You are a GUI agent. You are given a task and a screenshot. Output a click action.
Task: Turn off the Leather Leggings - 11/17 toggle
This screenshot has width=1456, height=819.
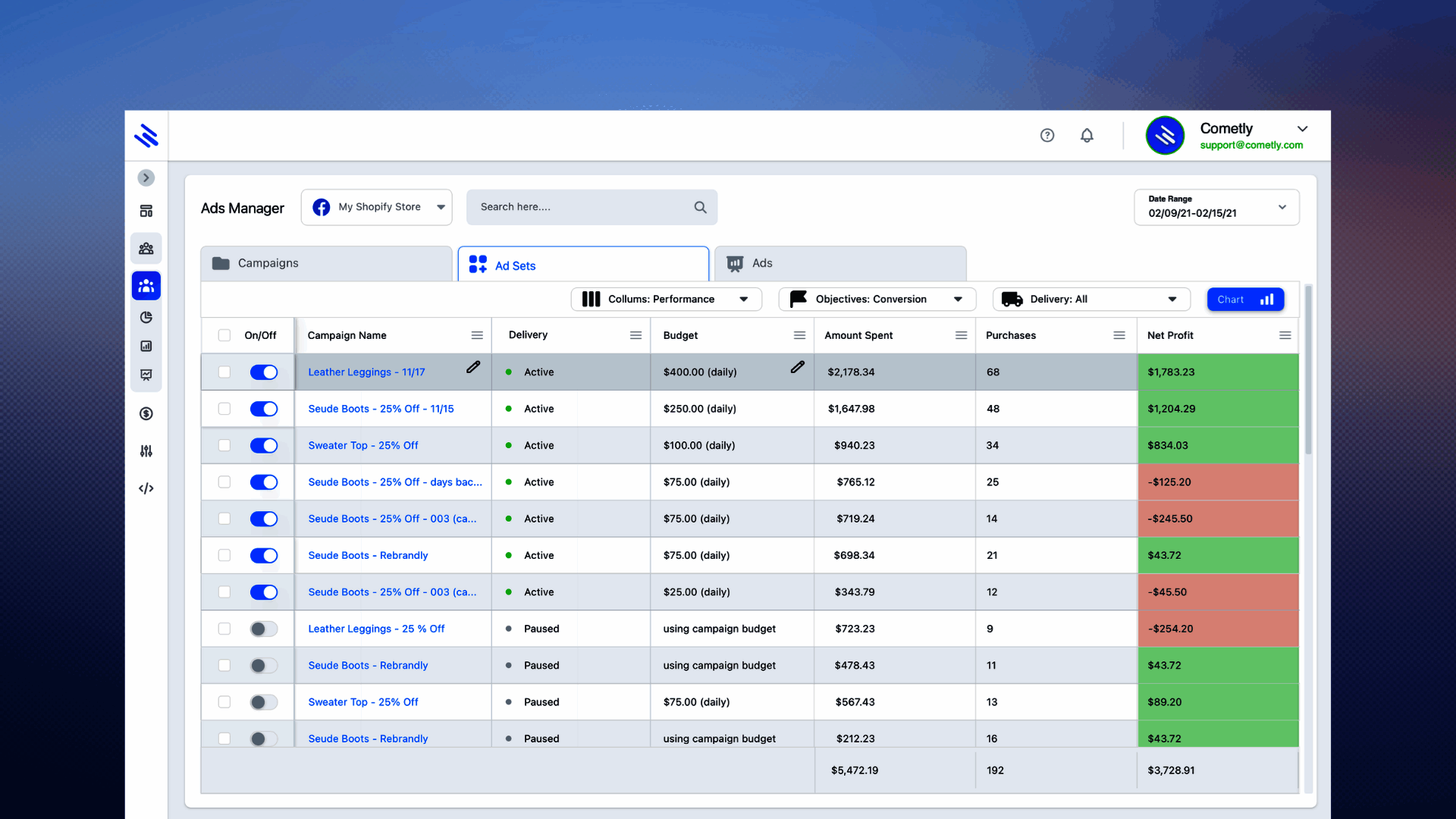[x=264, y=372]
